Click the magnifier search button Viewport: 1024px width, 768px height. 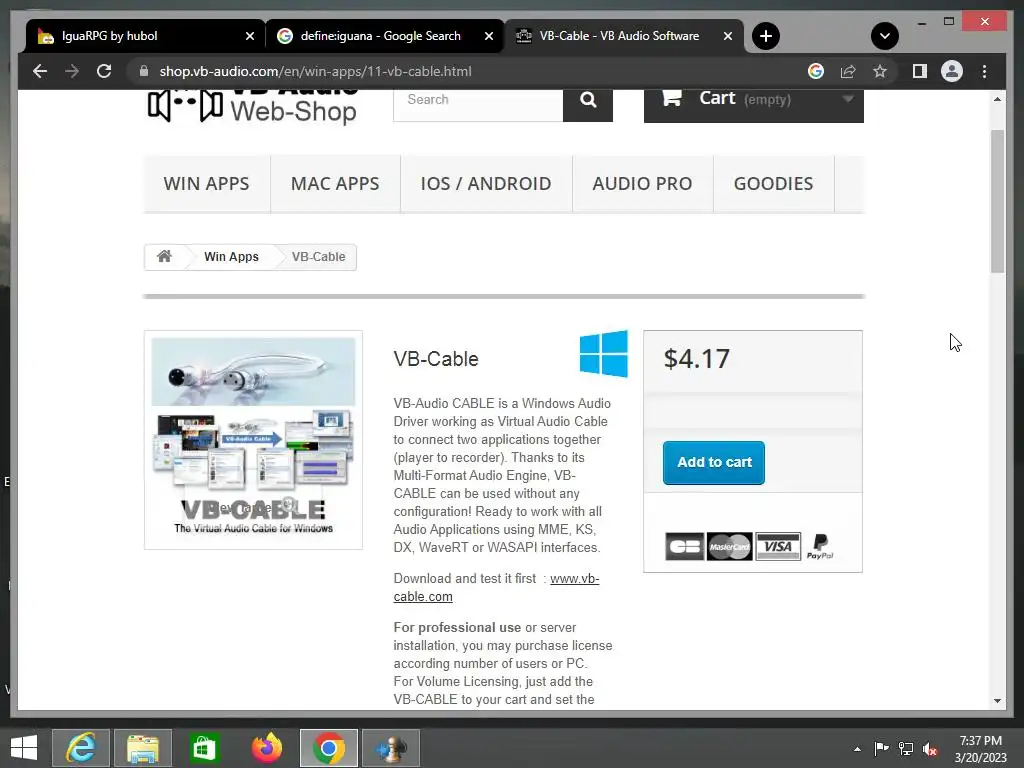588,104
